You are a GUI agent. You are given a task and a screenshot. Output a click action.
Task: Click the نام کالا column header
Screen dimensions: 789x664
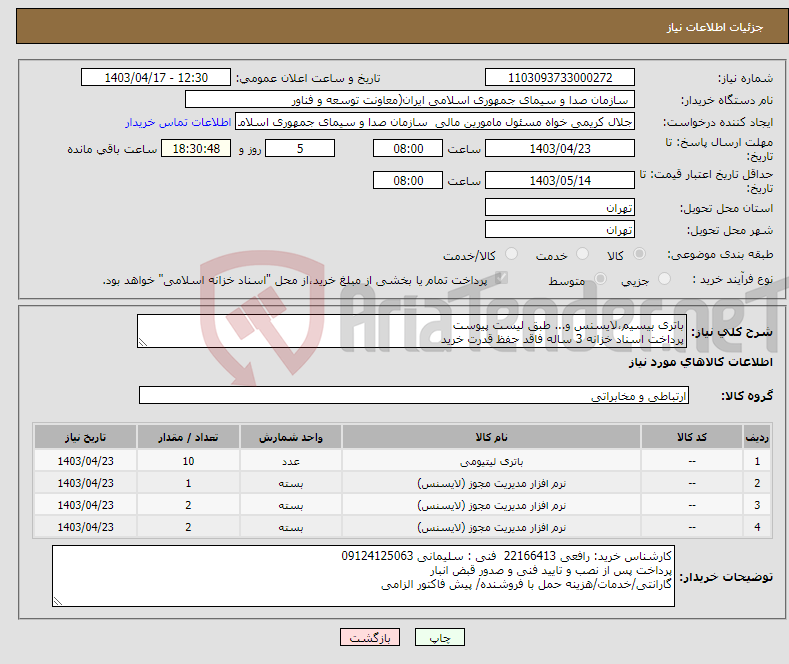tap(491, 437)
